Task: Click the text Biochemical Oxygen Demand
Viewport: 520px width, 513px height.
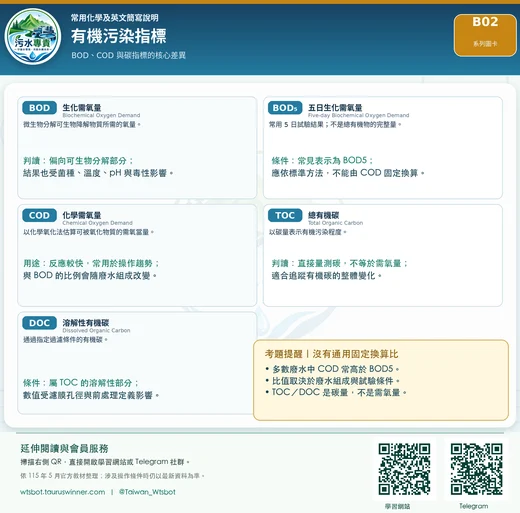Action: click(x=101, y=115)
